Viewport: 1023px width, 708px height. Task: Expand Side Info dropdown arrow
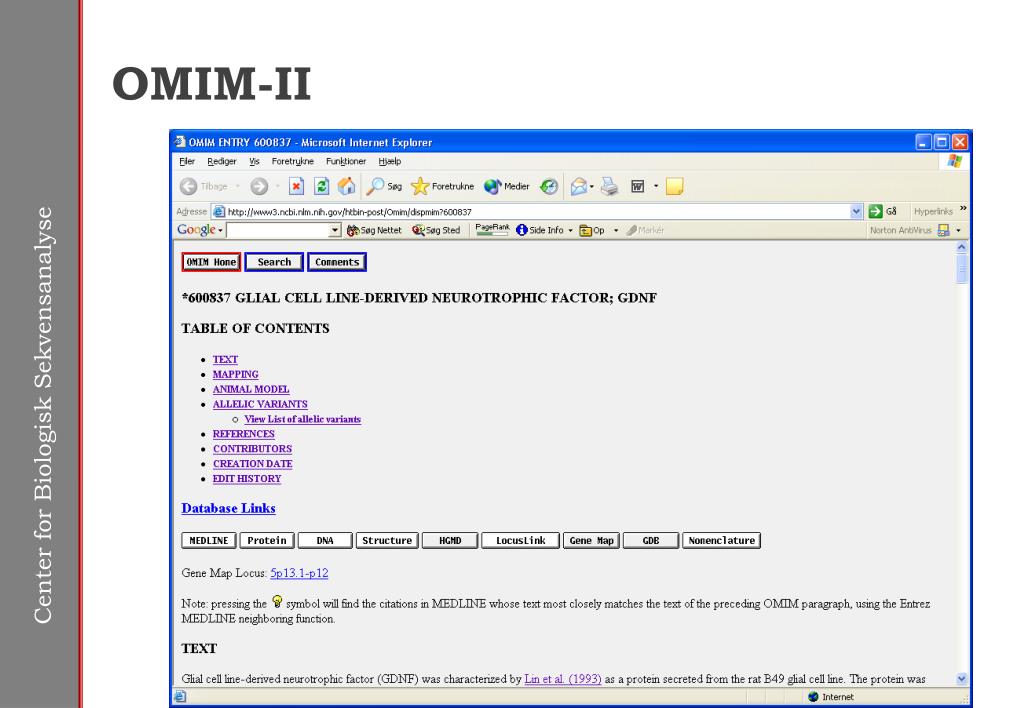570,230
